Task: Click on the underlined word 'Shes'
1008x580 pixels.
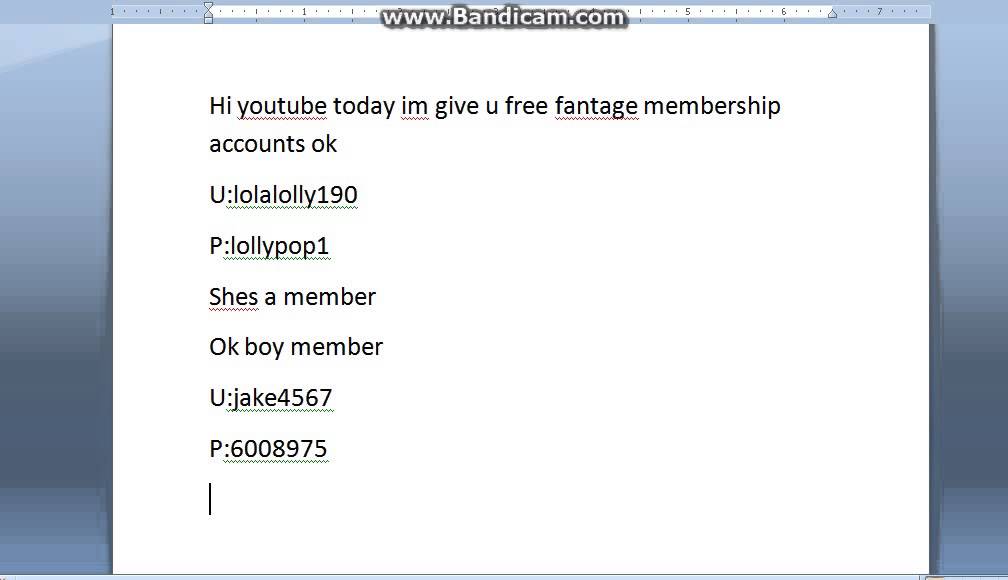Action: [233, 296]
